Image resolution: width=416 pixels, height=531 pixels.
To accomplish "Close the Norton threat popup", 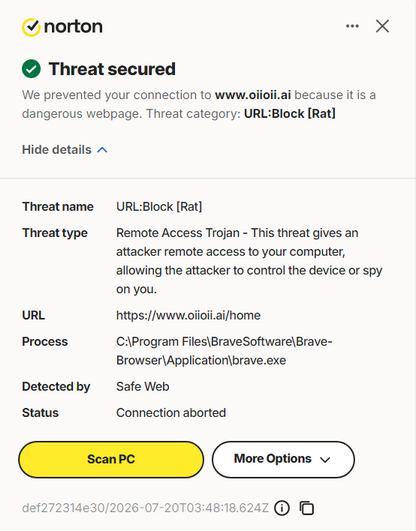I will click(x=382, y=26).
